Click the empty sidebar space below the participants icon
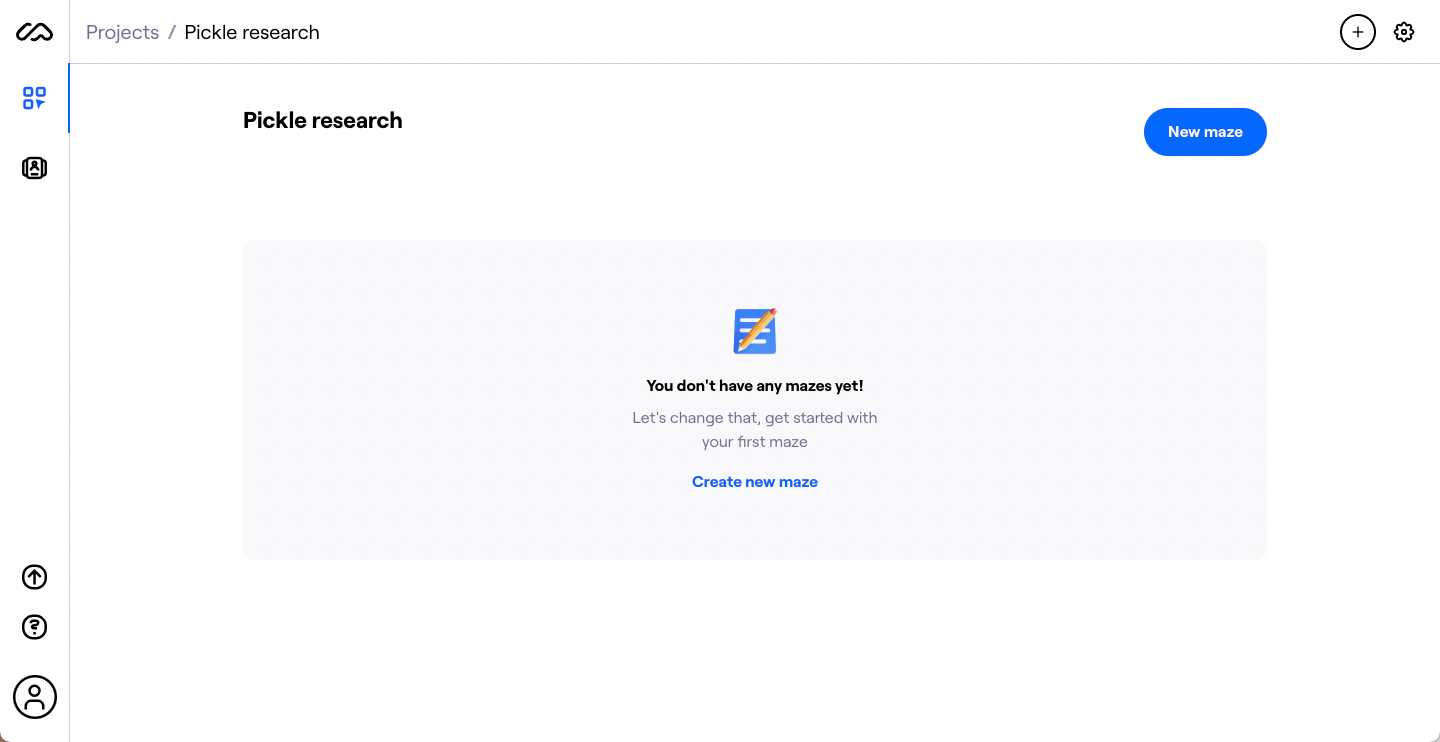 tap(34, 370)
